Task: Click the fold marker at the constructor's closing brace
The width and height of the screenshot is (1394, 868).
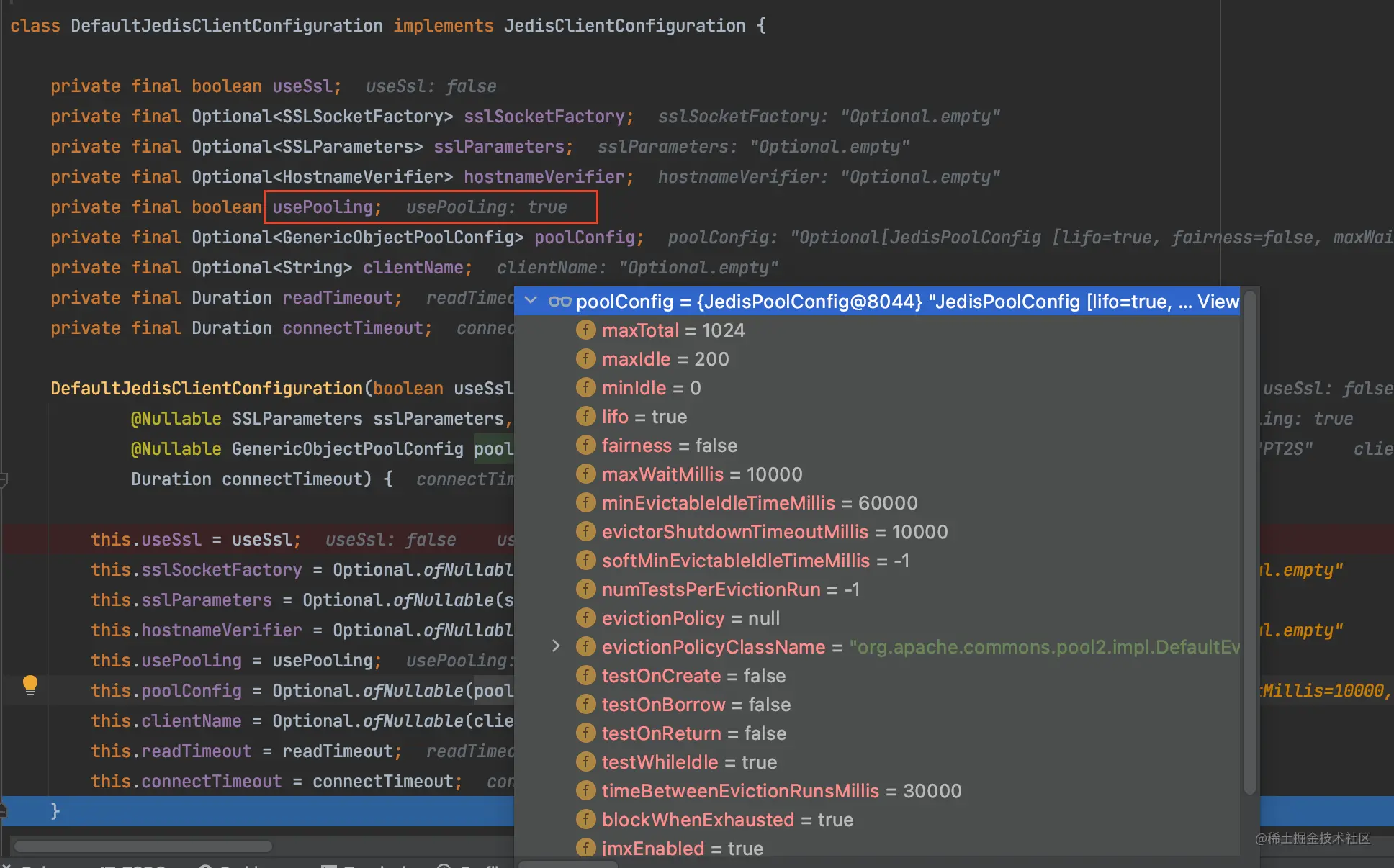Action: (3, 811)
